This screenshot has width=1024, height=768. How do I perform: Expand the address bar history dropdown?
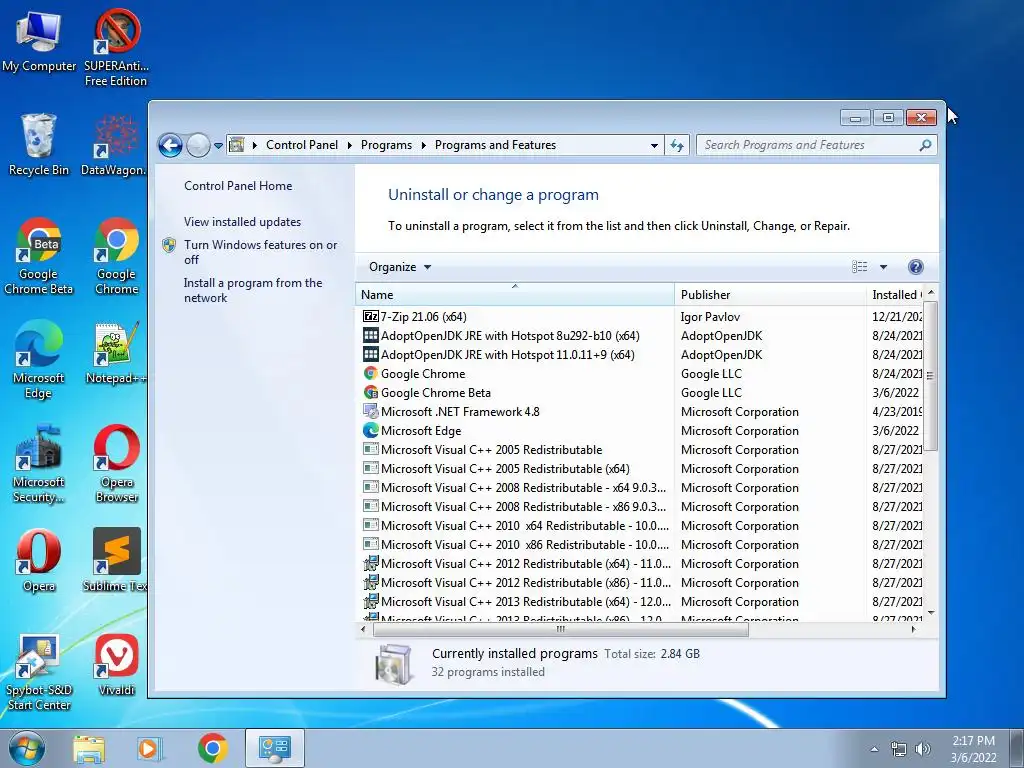pyautogui.click(x=654, y=146)
